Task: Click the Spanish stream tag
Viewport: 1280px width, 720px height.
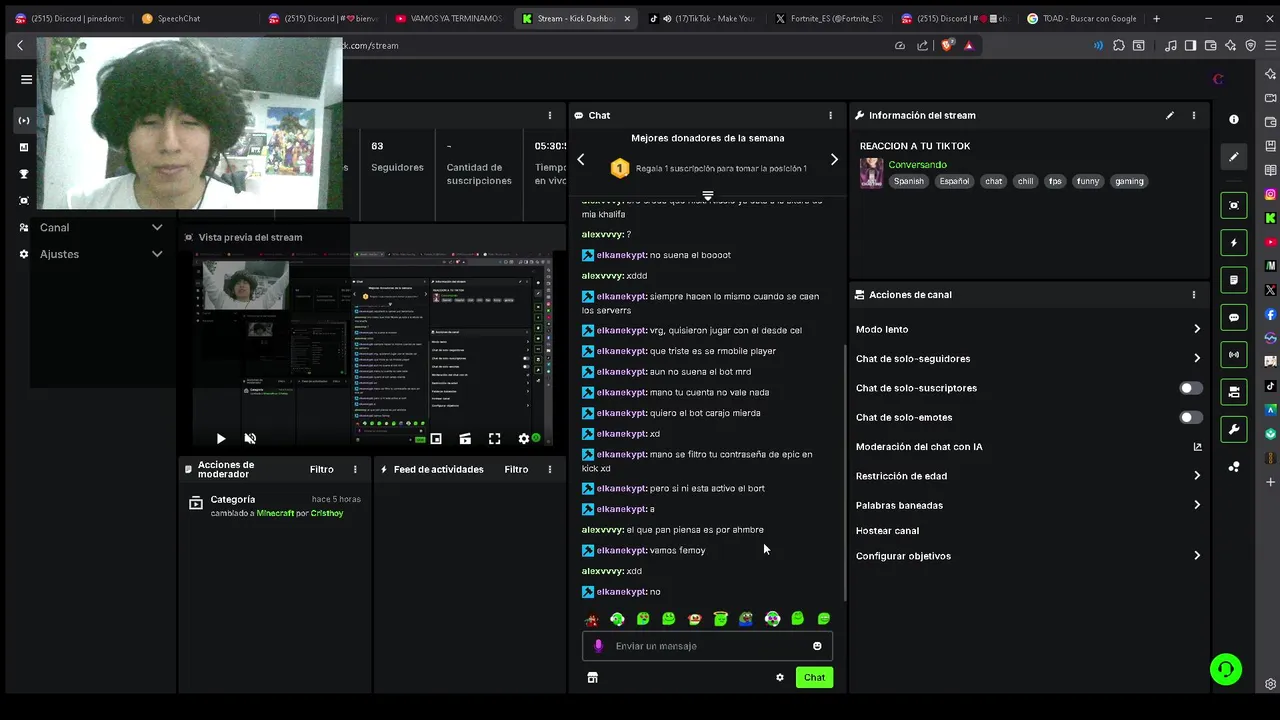Action: pos(909,181)
